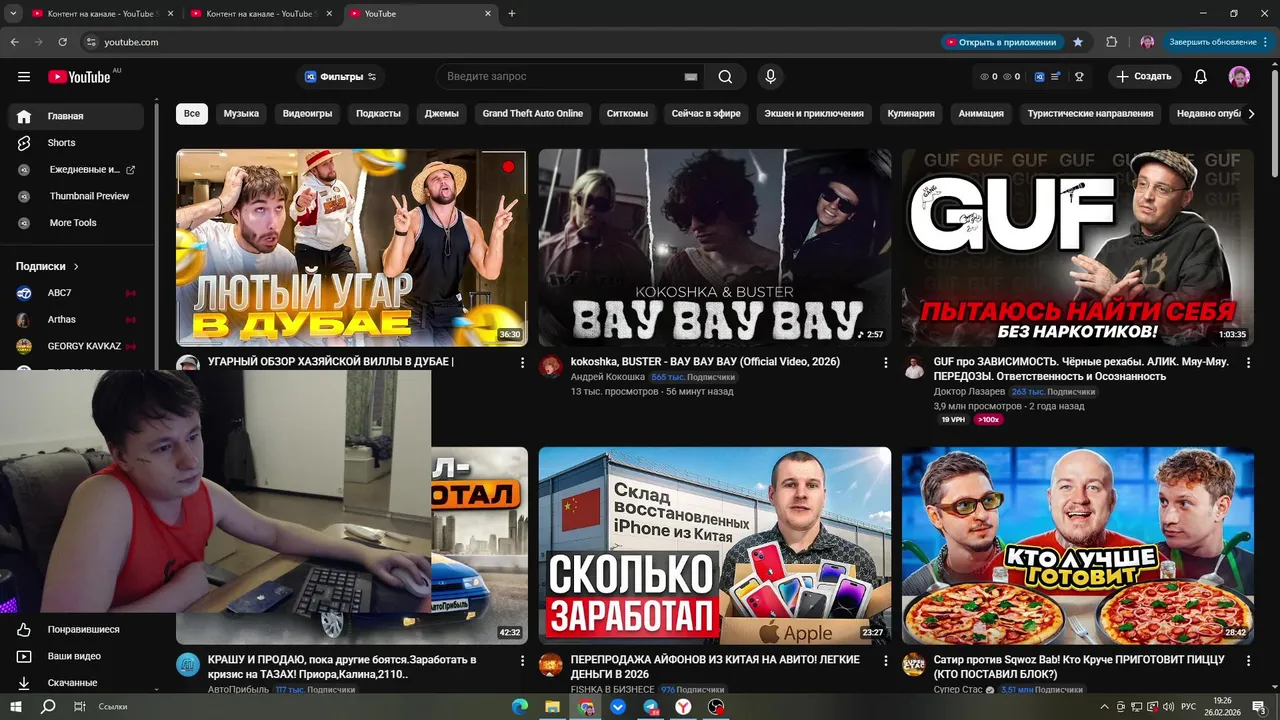Viewport: 1280px width, 720px height.
Task: Open more options for kokoshka BAY BAY BAY video
Action: 885,363
